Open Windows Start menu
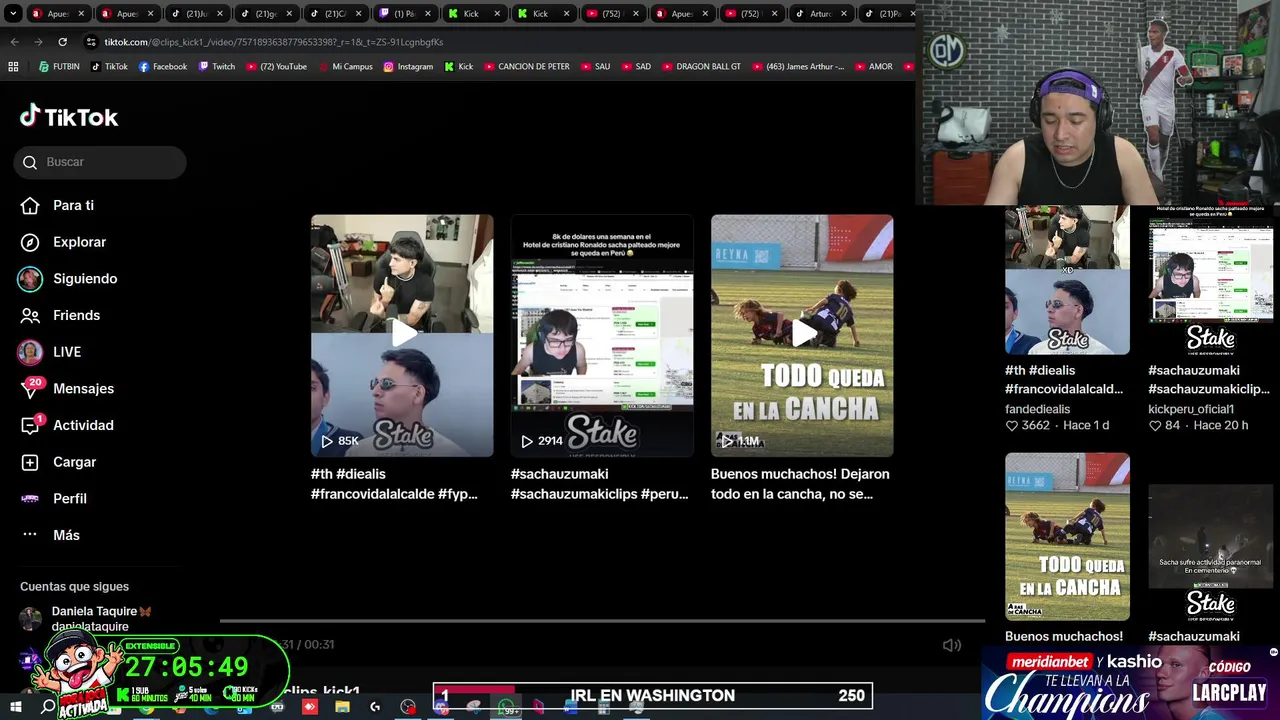1280x720 pixels. click(x=15, y=707)
